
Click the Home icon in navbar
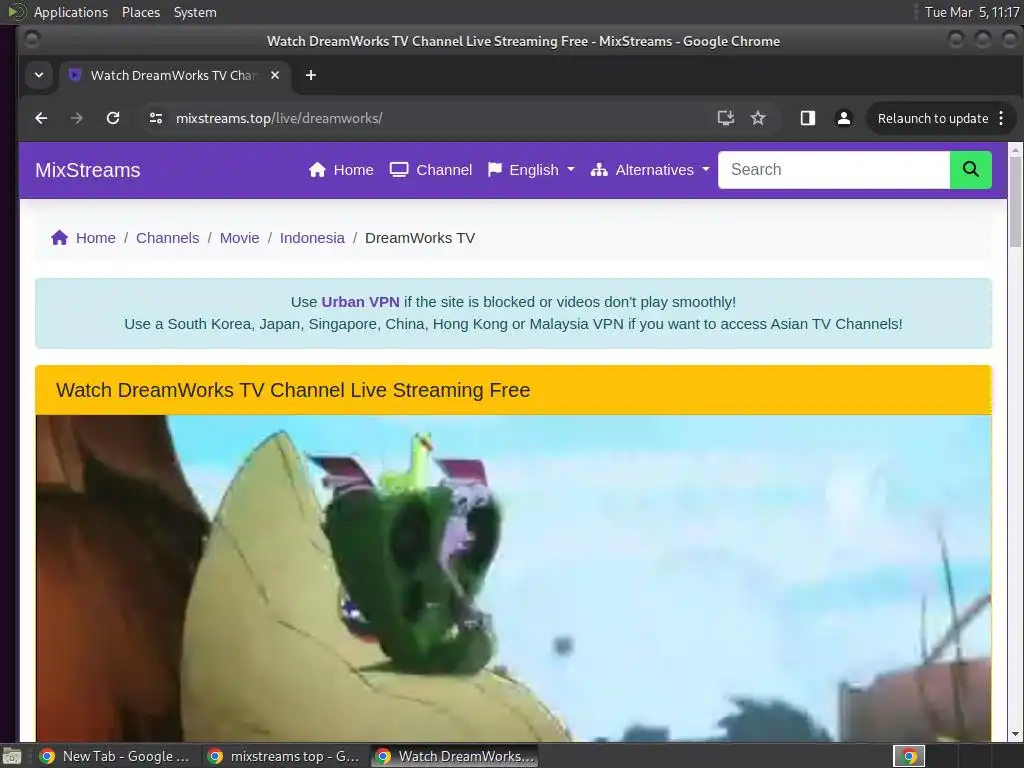(317, 170)
